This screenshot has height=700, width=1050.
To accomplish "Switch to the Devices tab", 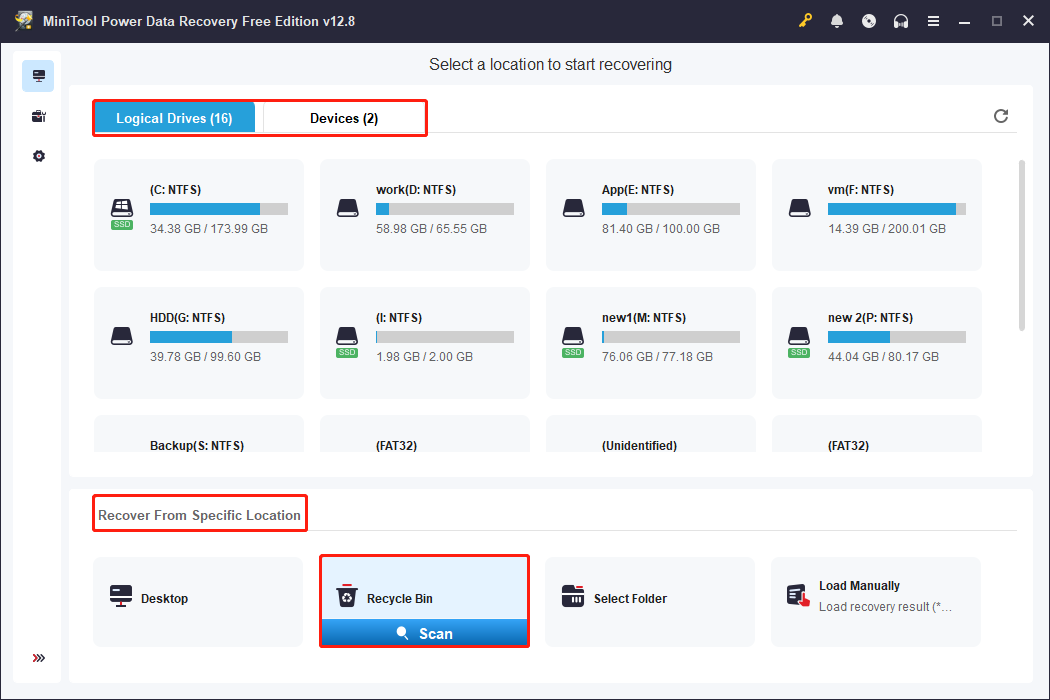I will pos(342,117).
